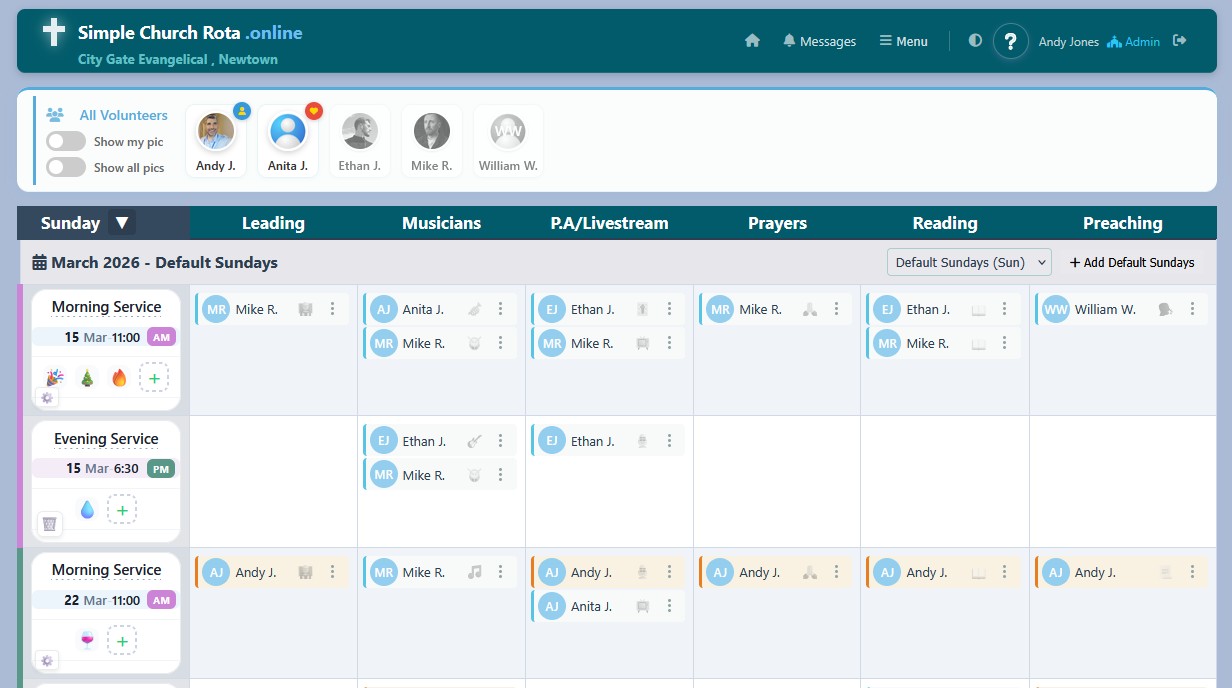
Task: Click Add Default Sundays button
Action: coord(1132,262)
